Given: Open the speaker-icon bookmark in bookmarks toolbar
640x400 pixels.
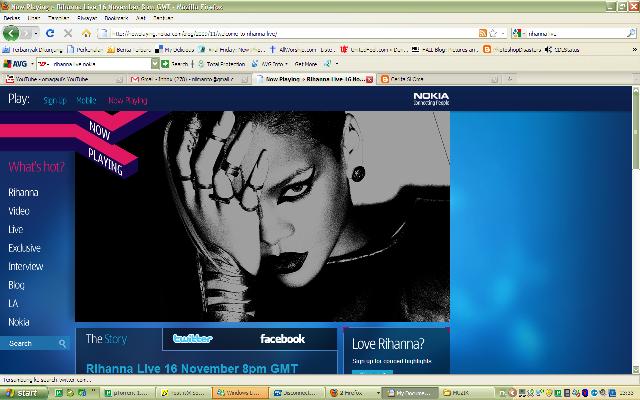Looking at the screenshot, I should point(562,49).
